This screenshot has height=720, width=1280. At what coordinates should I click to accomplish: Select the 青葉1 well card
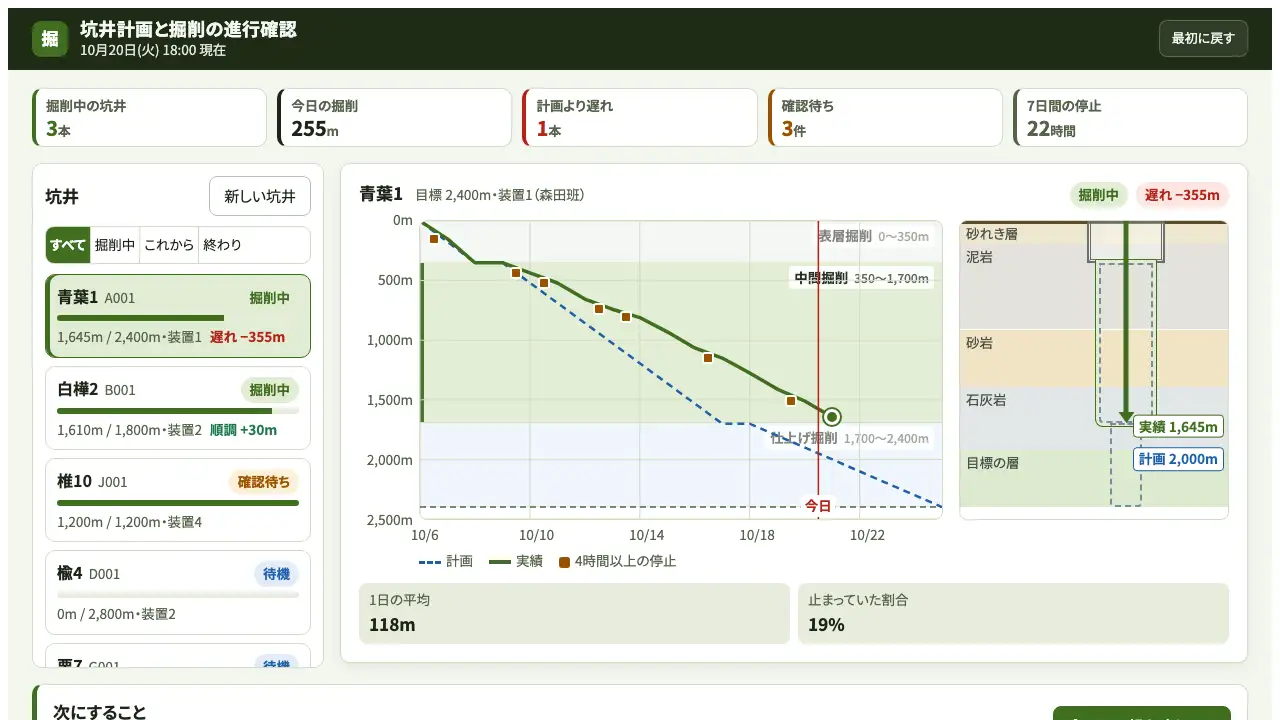[178, 316]
